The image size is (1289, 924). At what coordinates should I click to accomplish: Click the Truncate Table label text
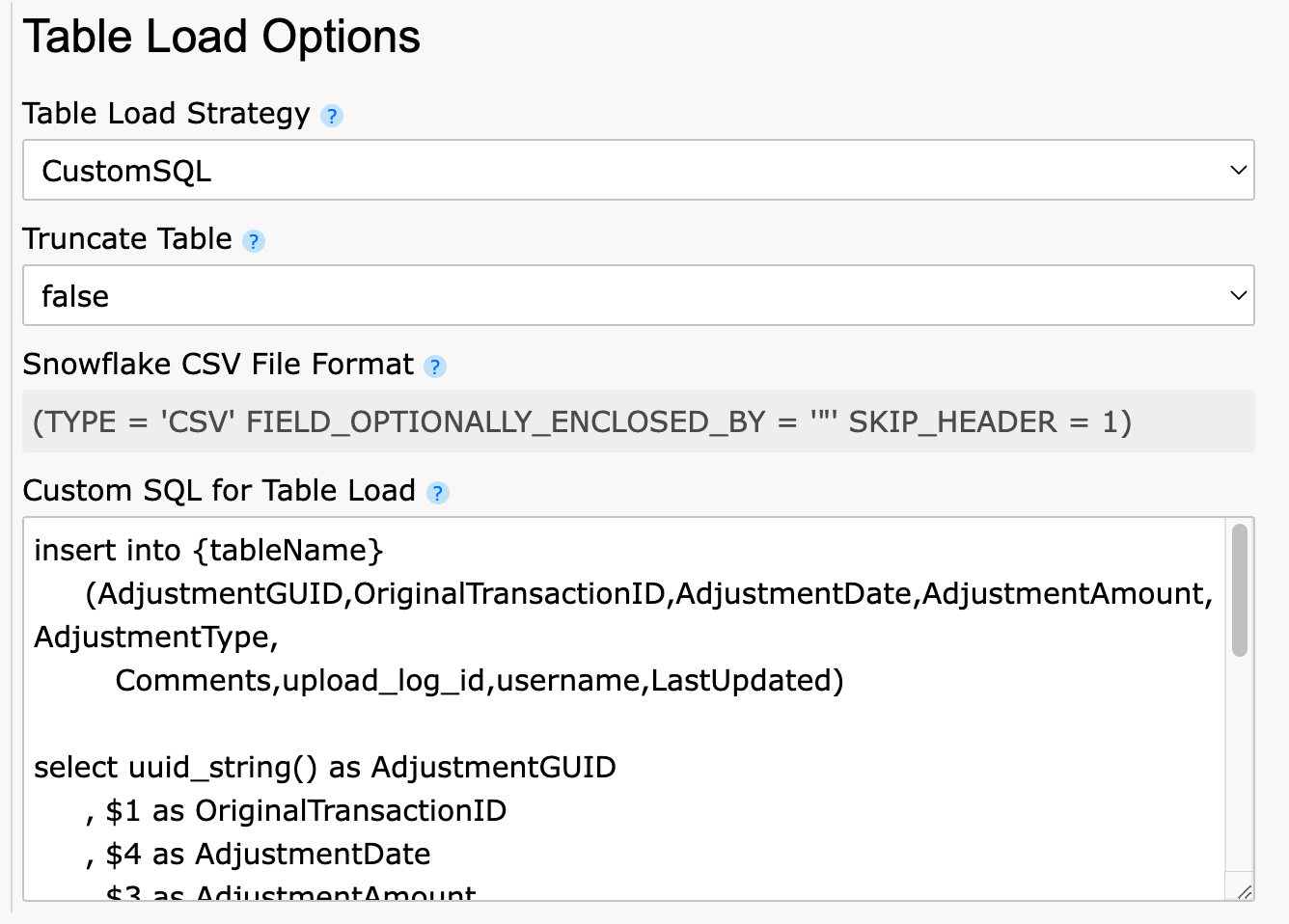(127, 239)
